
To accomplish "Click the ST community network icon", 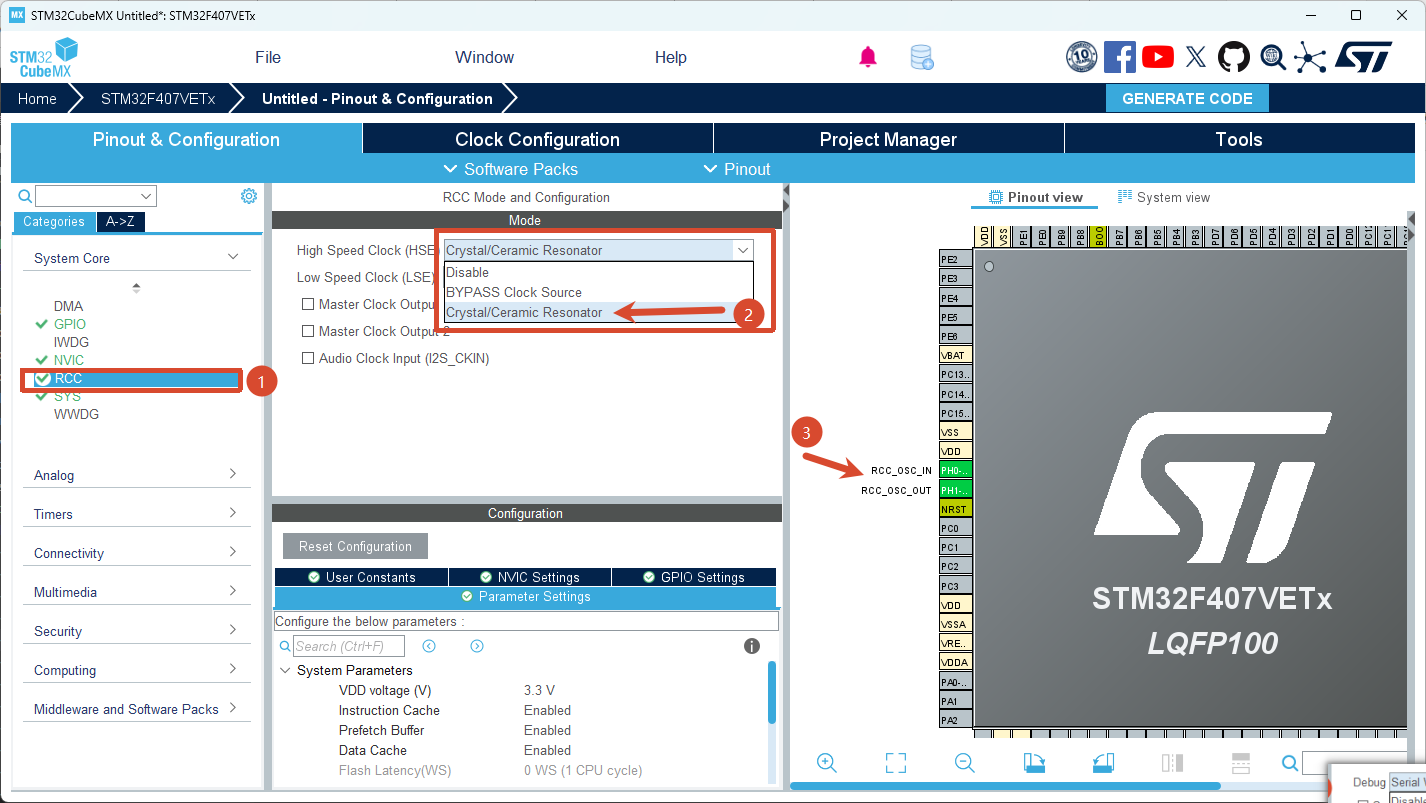I will point(1310,57).
